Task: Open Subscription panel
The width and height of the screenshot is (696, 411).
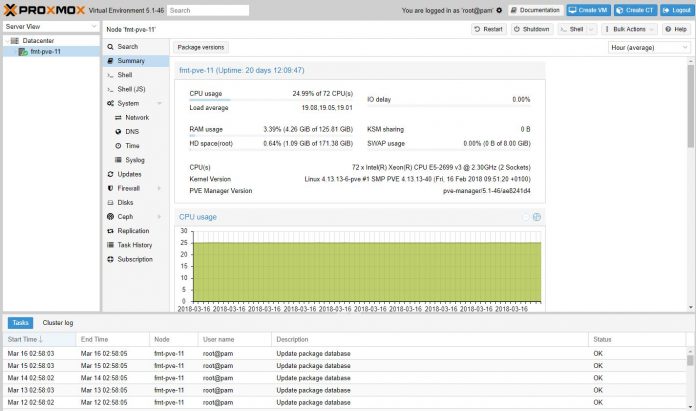Action: coord(135,259)
